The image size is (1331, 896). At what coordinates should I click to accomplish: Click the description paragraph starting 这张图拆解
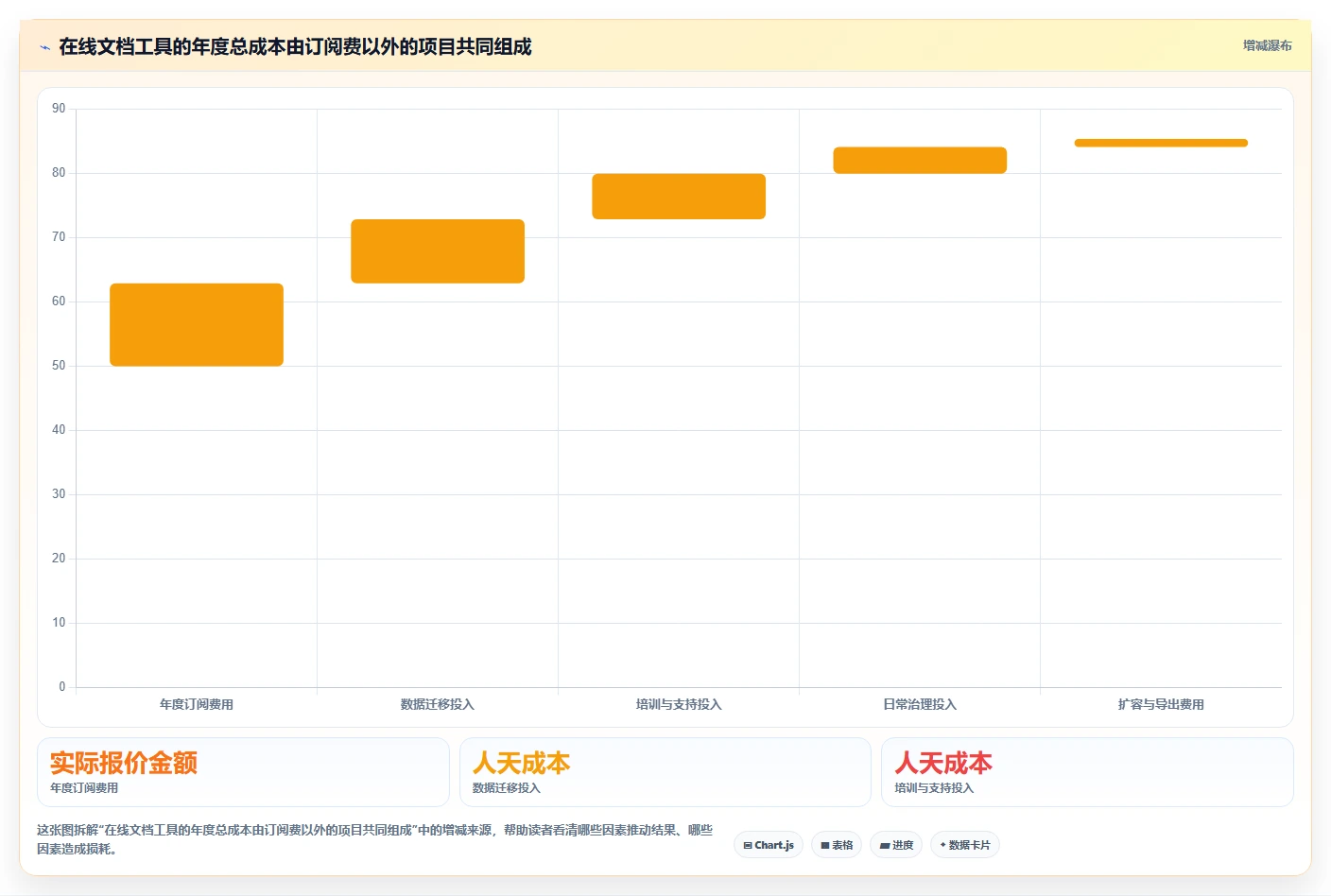(x=375, y=839)
